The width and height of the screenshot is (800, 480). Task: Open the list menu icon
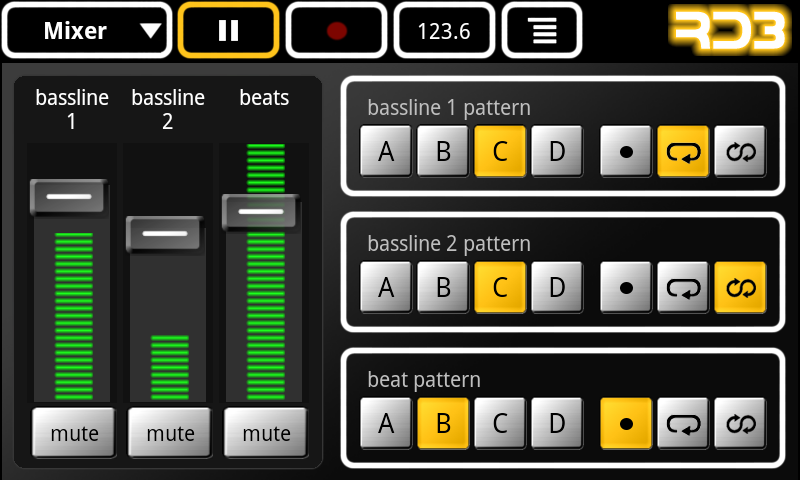542,31
